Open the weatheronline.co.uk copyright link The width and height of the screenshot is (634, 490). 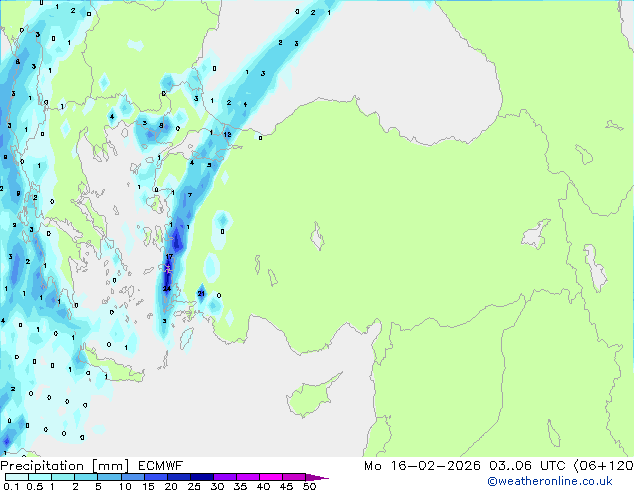click(549, 481)
